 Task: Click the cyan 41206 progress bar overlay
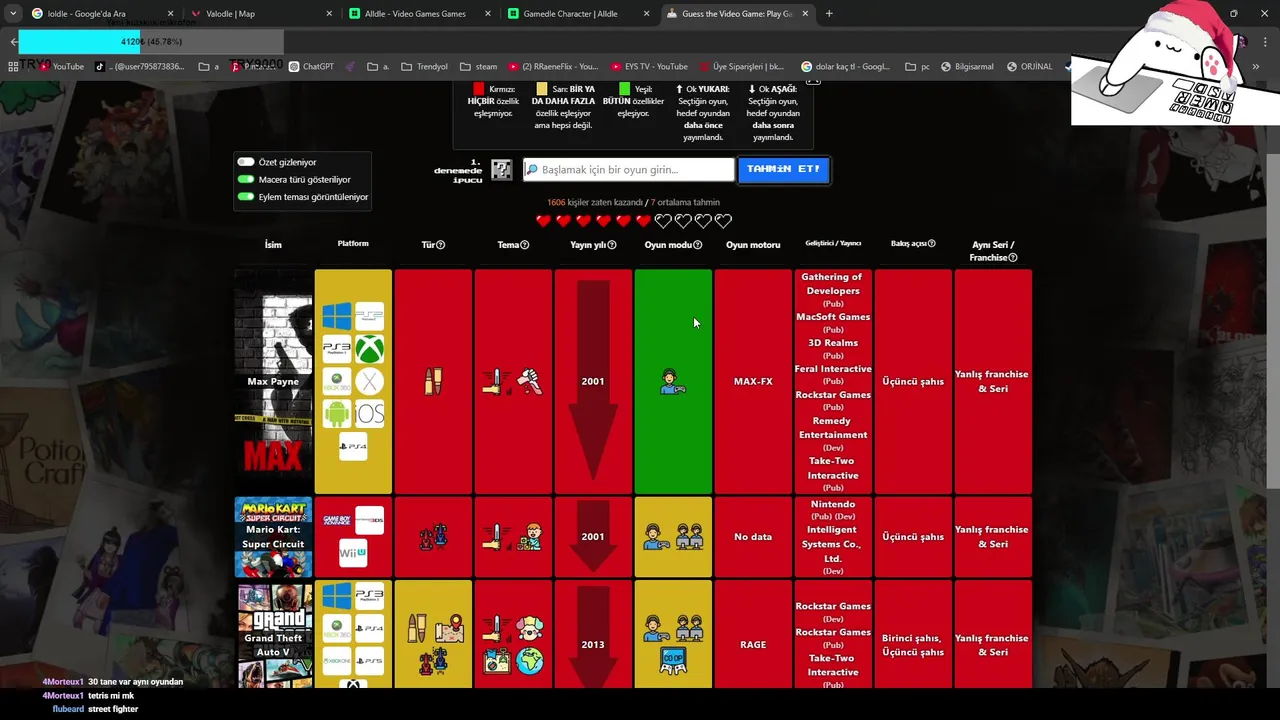pyautogui.click(x=151, y=42)
